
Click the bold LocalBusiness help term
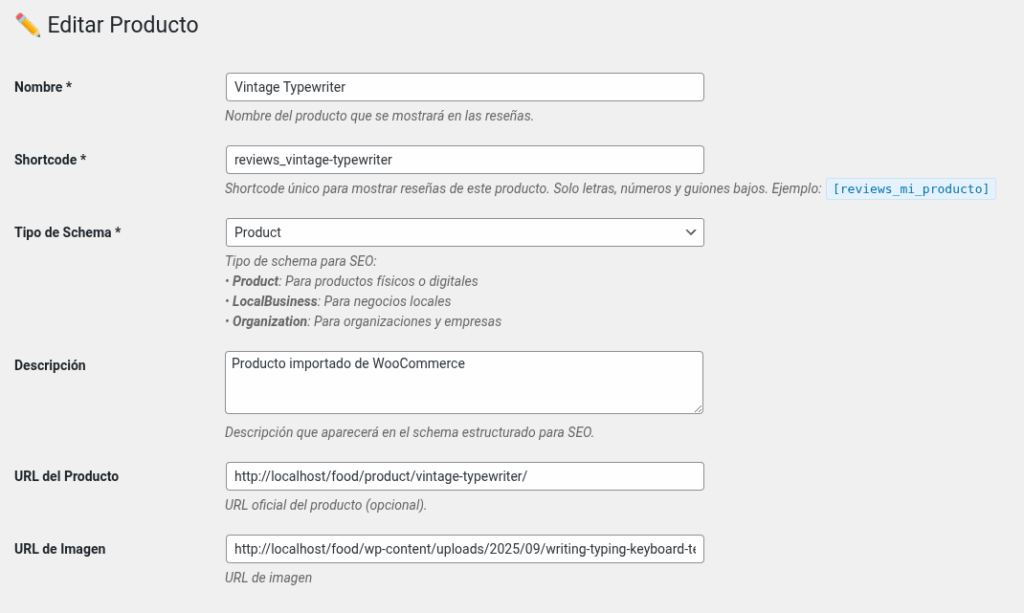[x=275, y=301]
